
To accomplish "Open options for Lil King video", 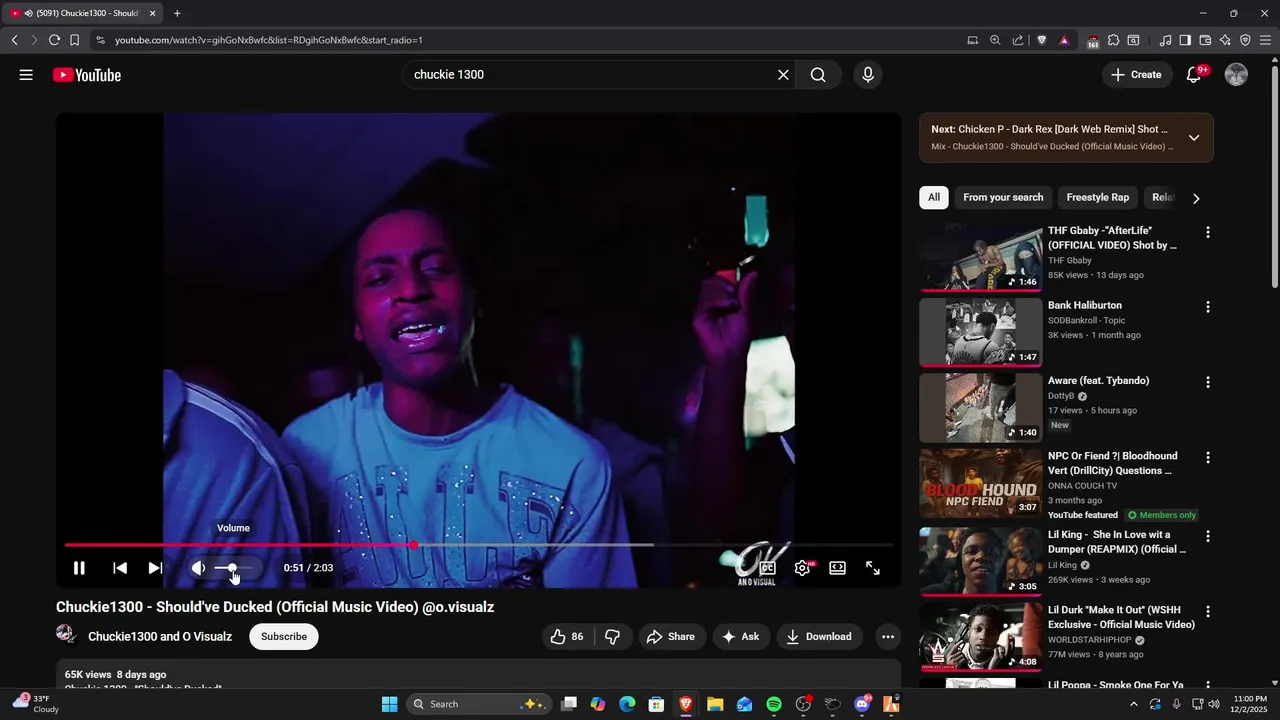I will 1208,536.
